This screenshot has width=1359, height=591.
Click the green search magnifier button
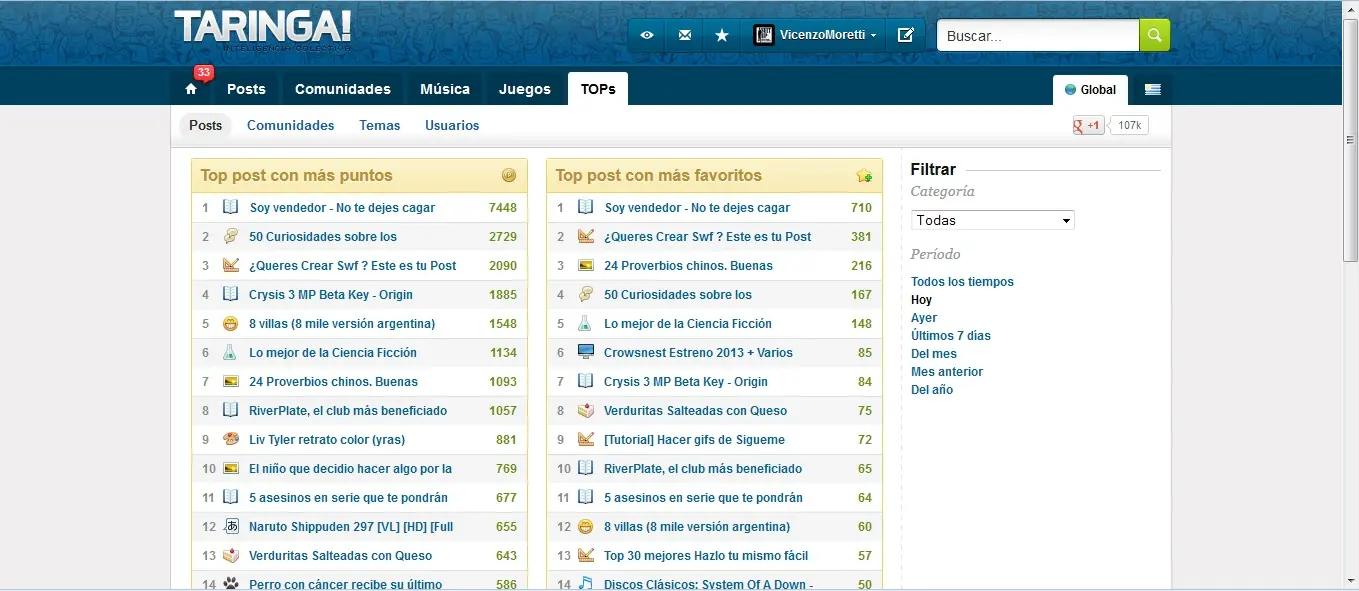(1154, 35)
